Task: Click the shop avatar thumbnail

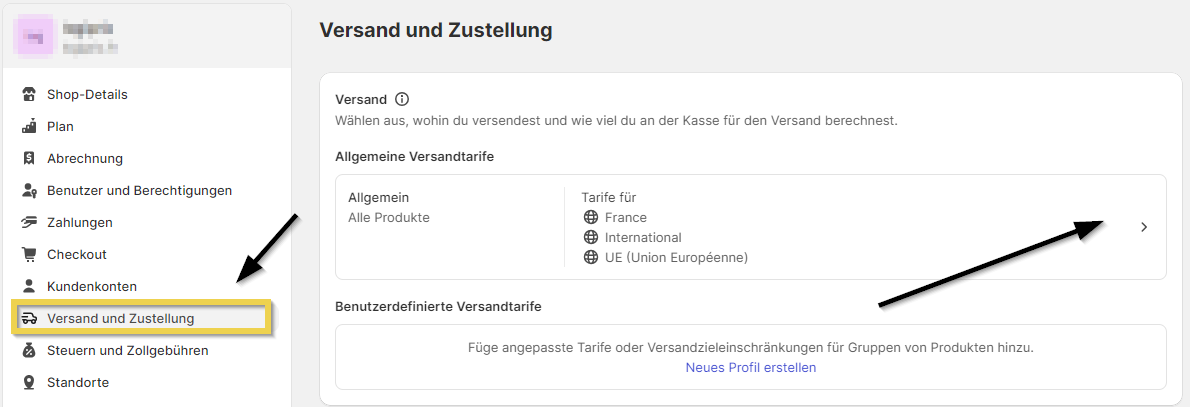Action: (x=34, y=37)
